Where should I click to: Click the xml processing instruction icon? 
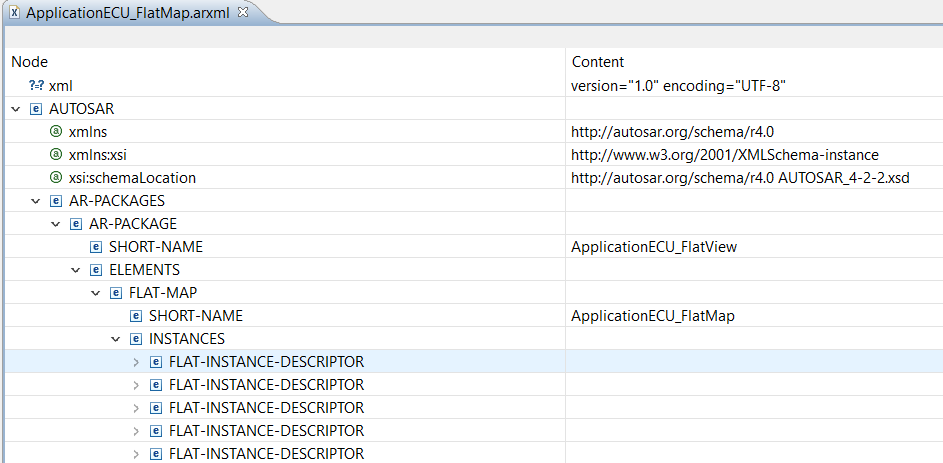pyautogui.click(x=36, y=86)
